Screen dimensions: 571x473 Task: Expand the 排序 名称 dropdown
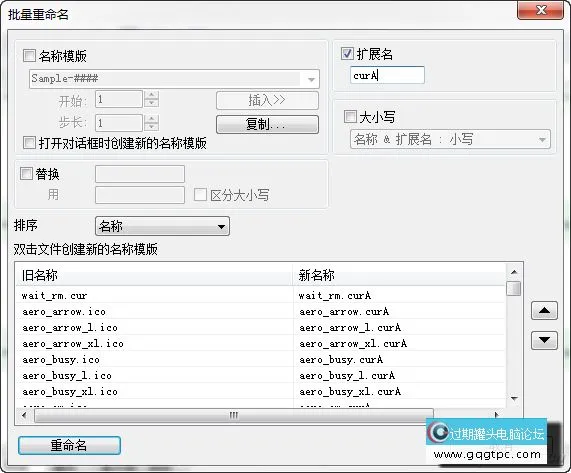(x=162, y=226)
